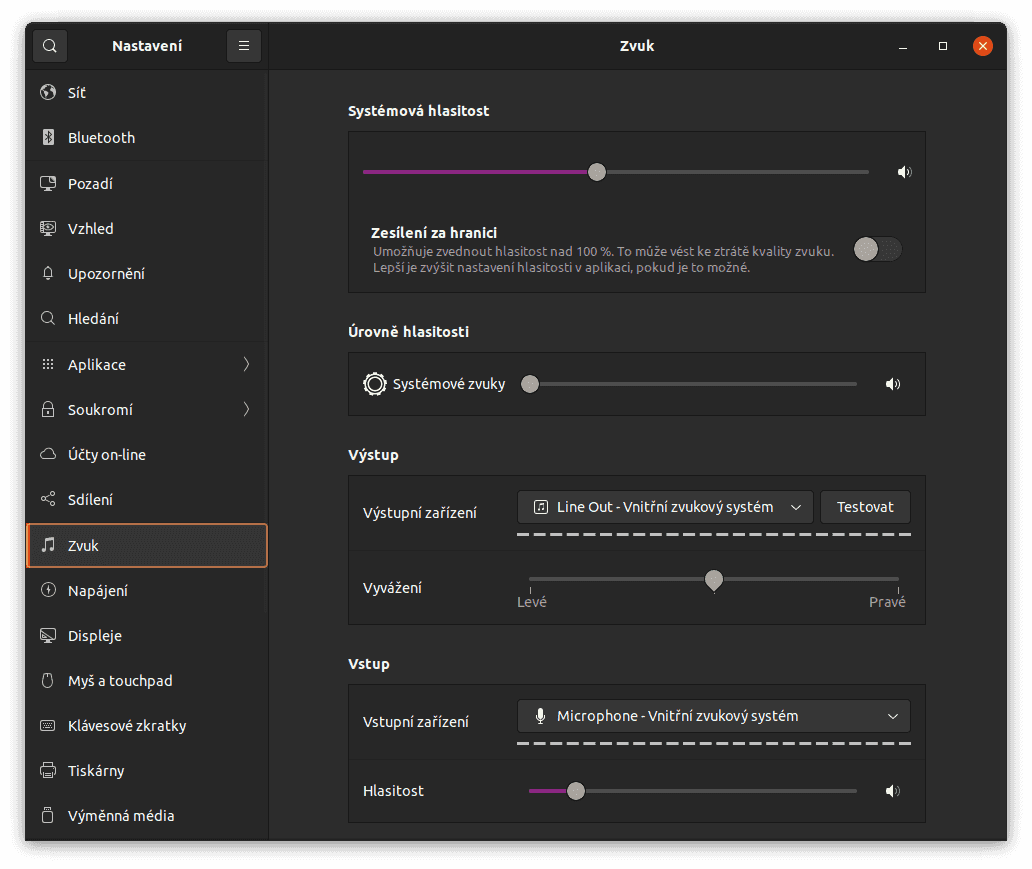Open the hamburger menu in the header bar
The height and width of the screenshot is (869, 1032).
(243, 45)
